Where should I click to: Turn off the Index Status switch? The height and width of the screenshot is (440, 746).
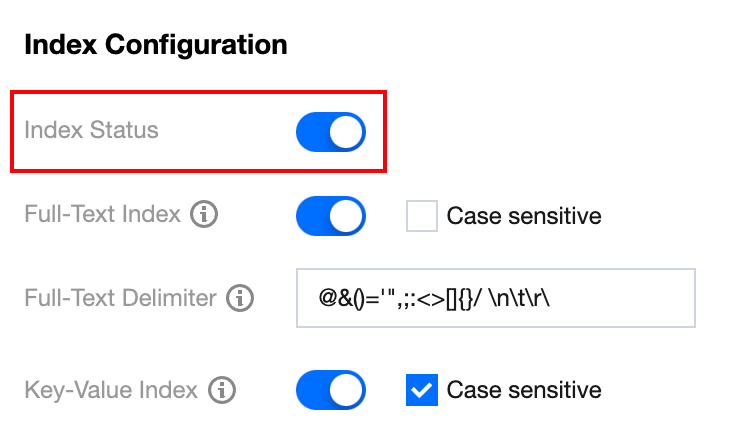[331, 131]
